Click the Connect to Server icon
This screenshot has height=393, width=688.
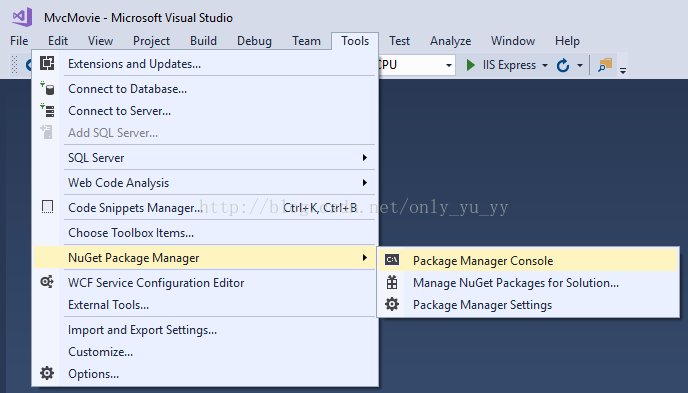coord(47,111)
